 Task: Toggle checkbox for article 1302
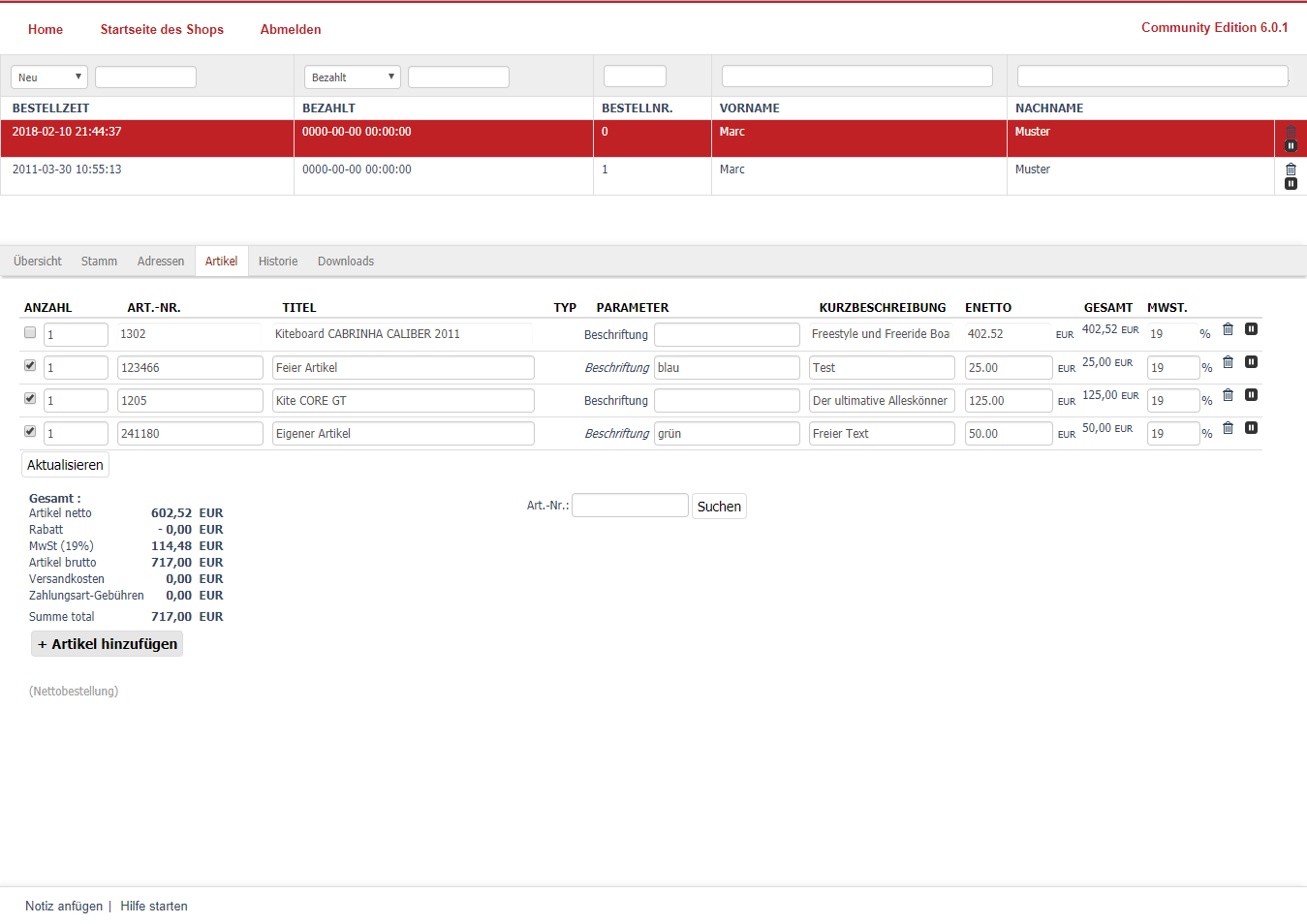[x=30, y=332]
